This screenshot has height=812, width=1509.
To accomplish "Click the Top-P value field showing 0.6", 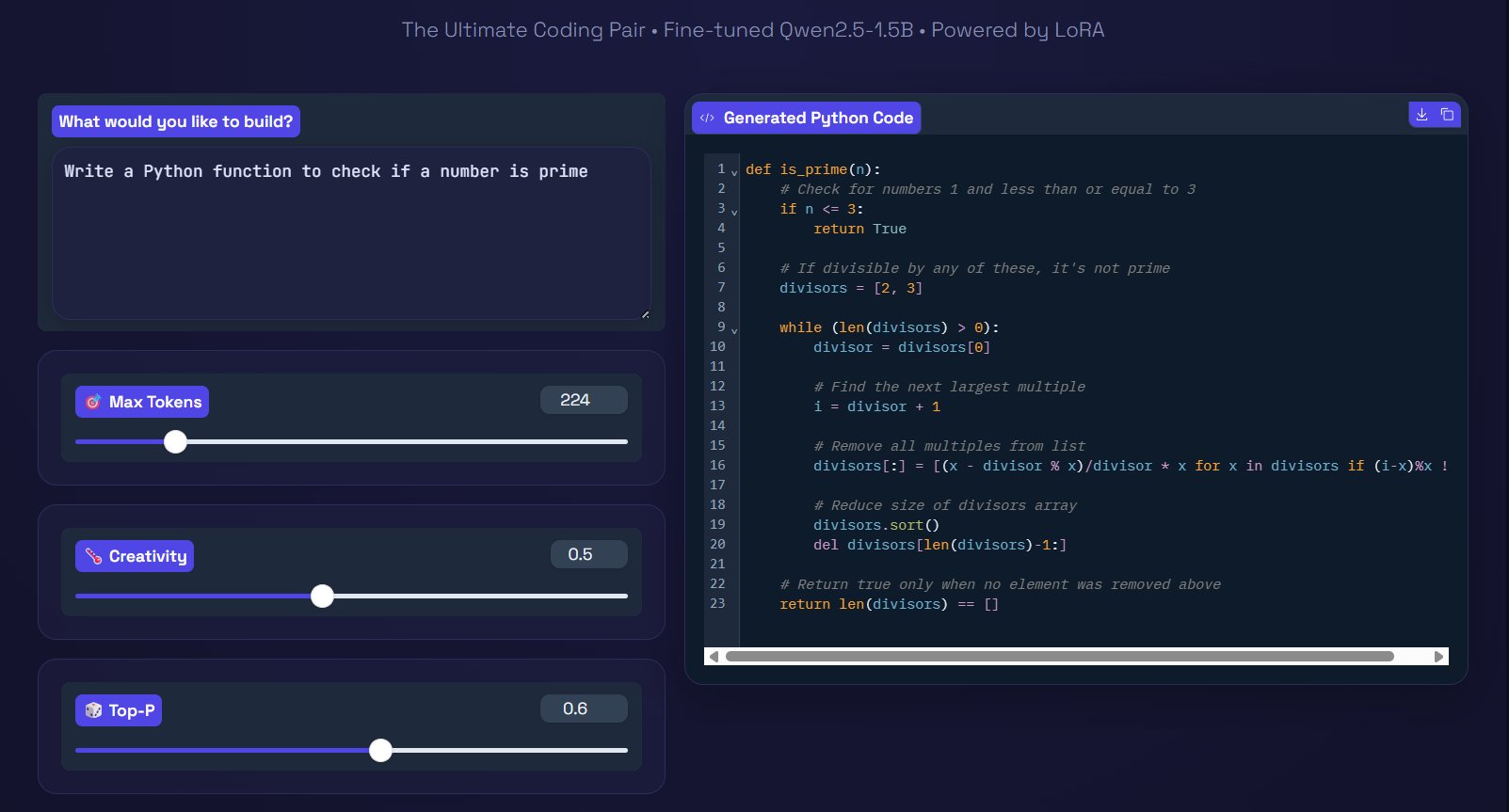I will click(583, 709).
